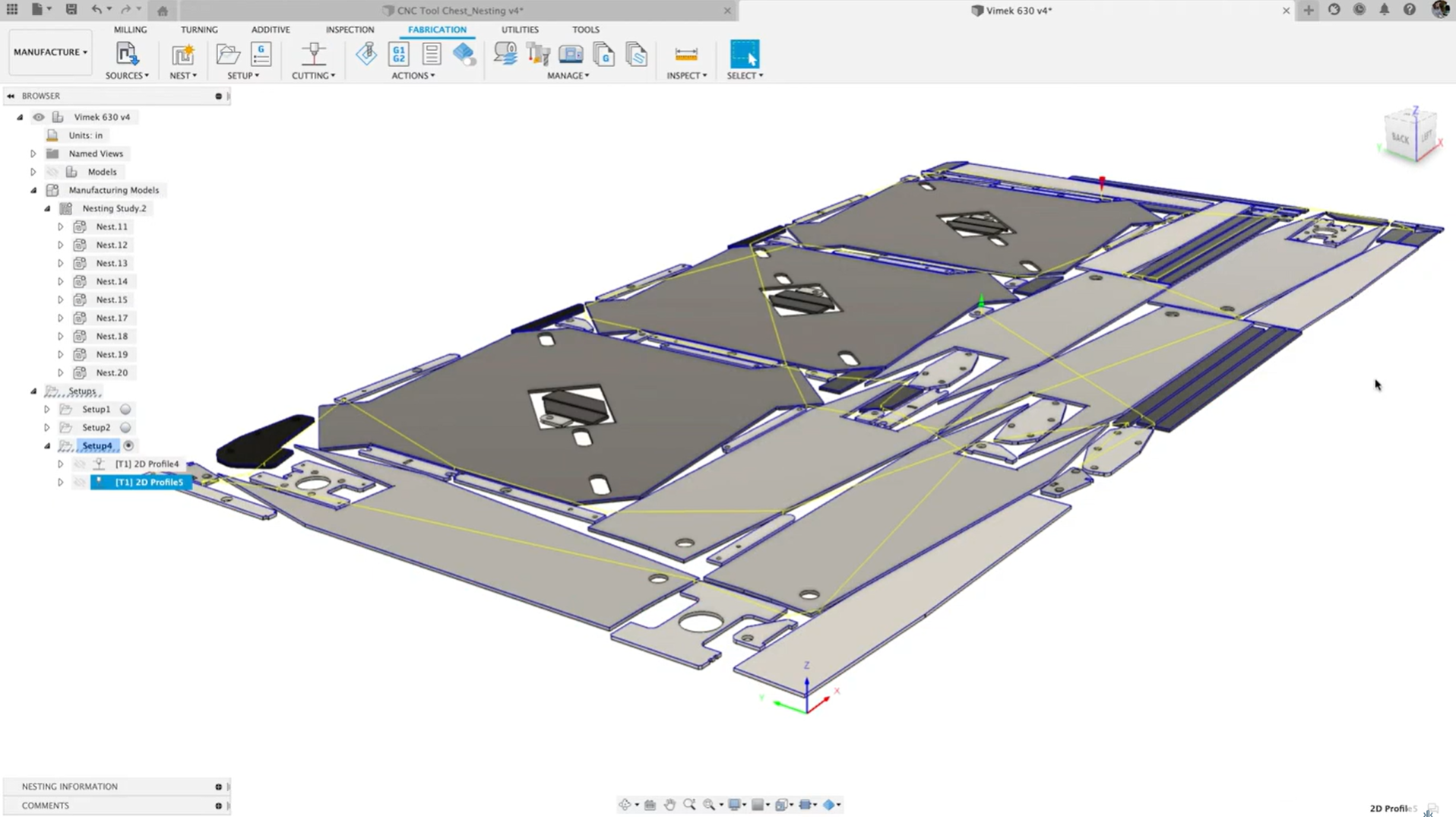
Task: Expand the NESTING INFORMATION panel
Action: pos(218,787)
